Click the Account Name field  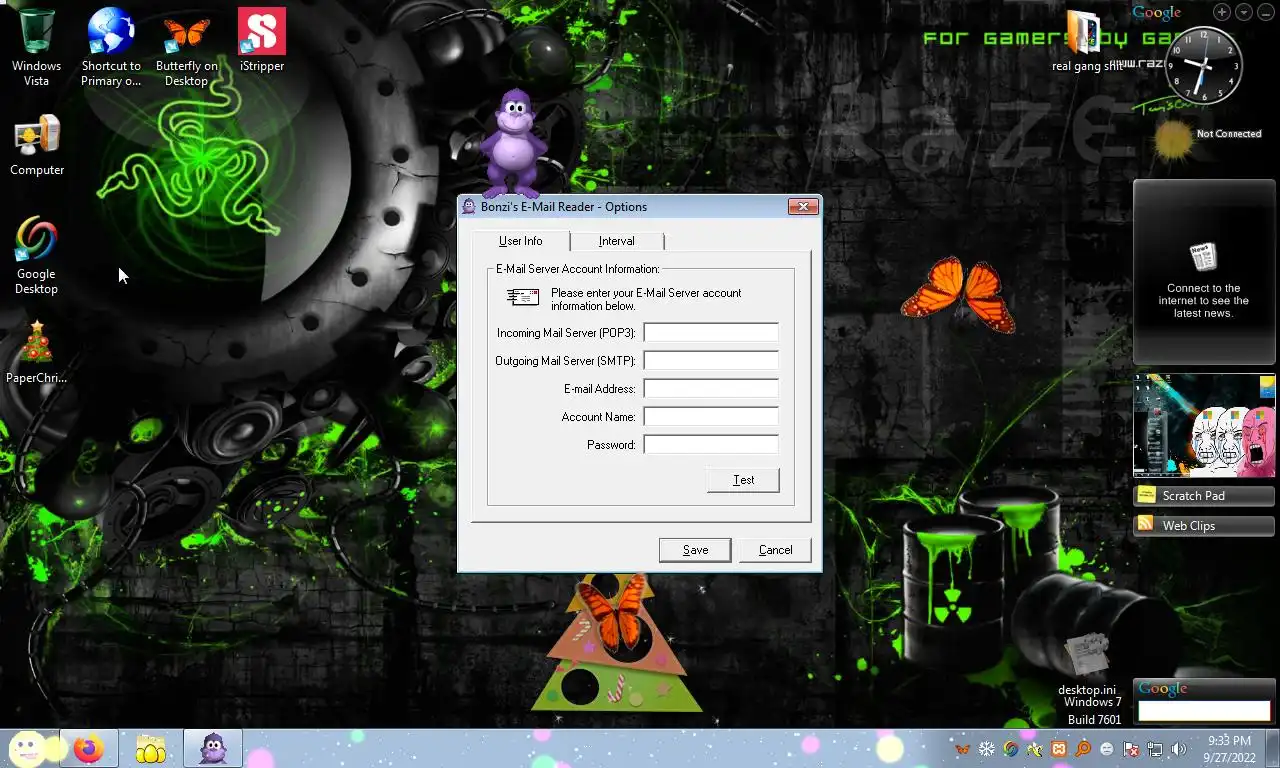(x=711, y=416)
